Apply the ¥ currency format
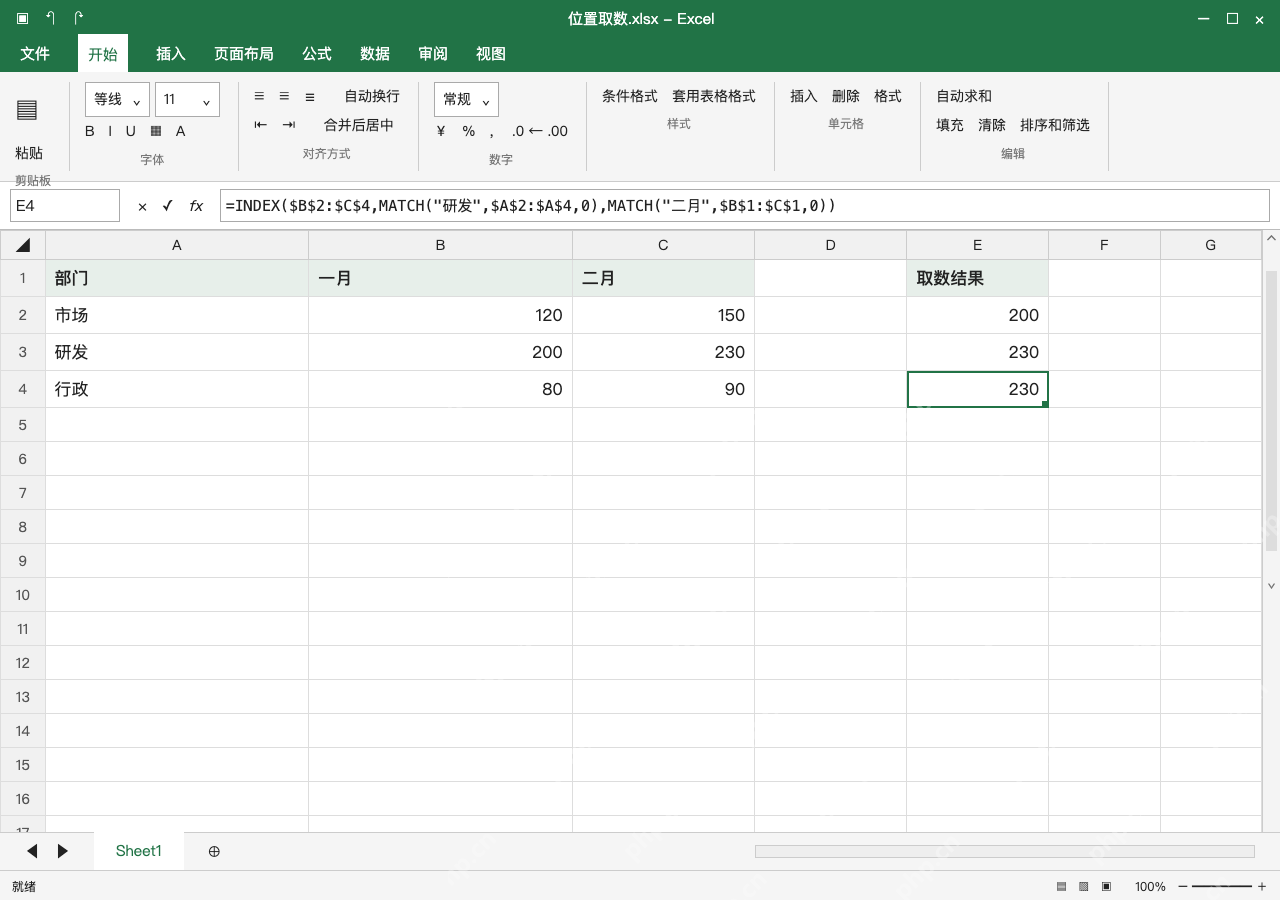This screenshot has width=1280, height=900. pos(441,131)
